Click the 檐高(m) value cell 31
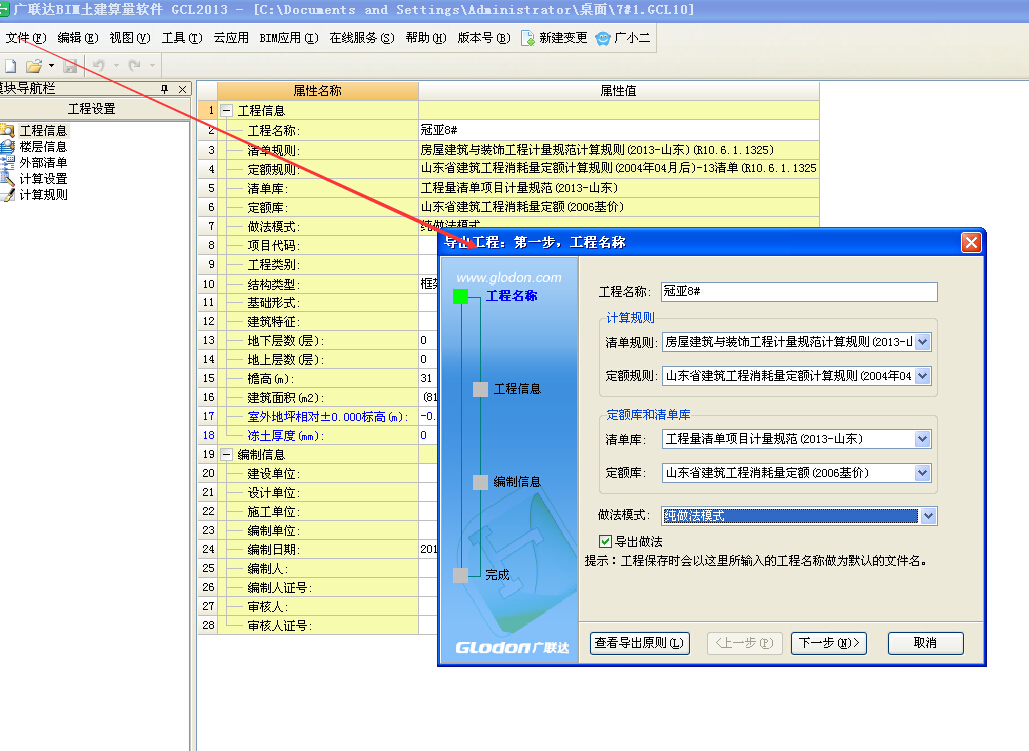 [428, 378]
